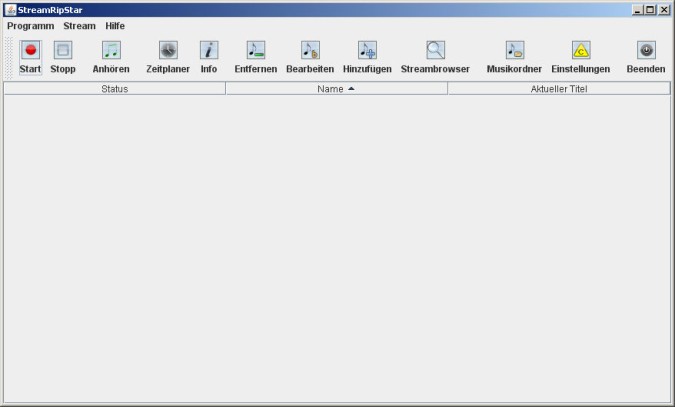Open the Zeitplaner clock icon
This screenshot has height=407, width=675.
point(168,50)
